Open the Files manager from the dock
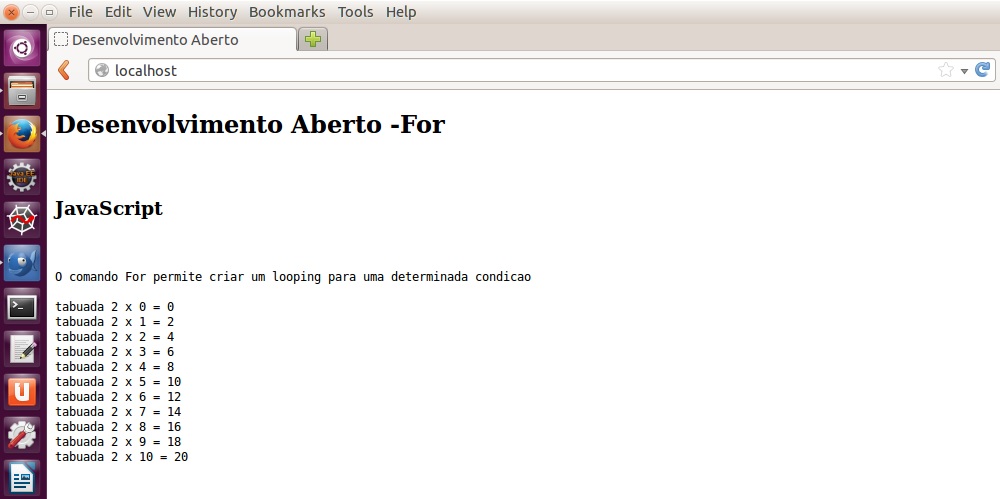 [22, 91]
